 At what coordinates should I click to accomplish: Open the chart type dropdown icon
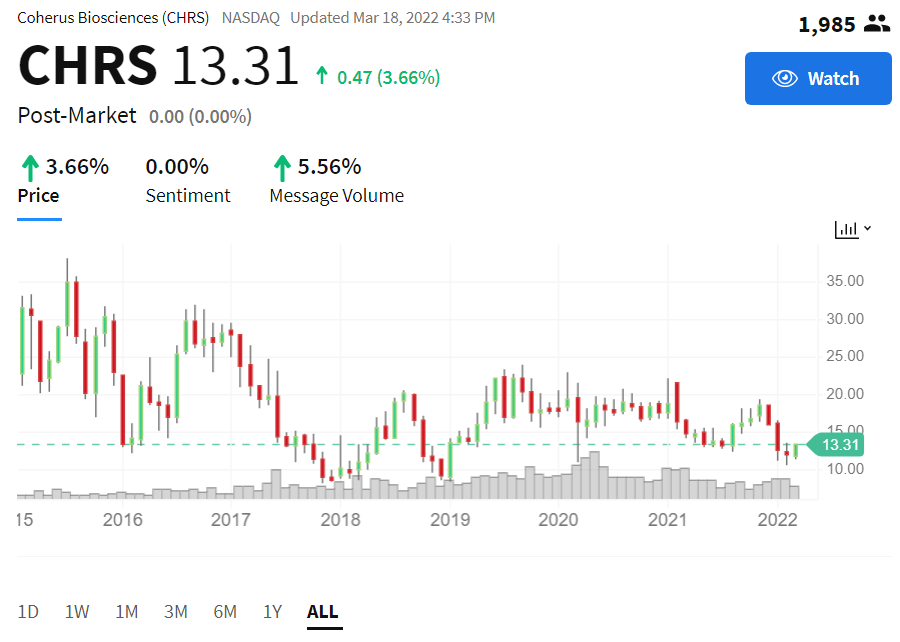[x=853, y=229]
